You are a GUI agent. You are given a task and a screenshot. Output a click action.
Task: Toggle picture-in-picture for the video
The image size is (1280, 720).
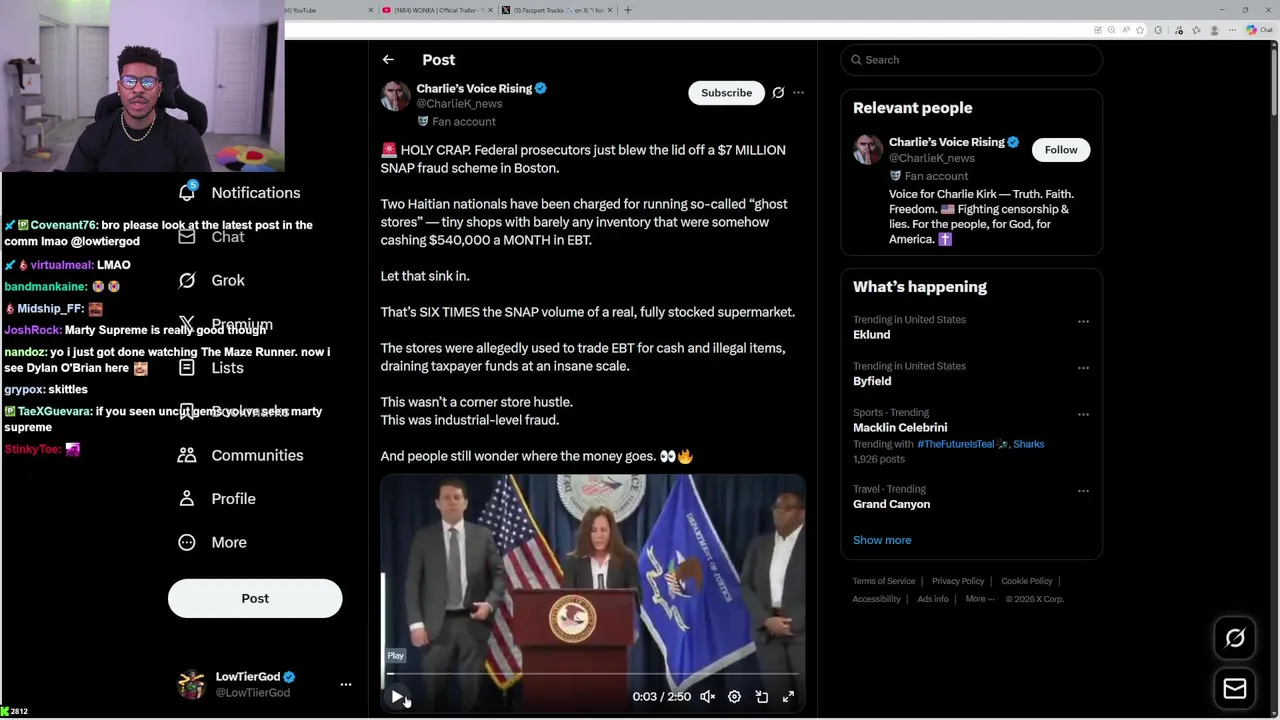pyautogui.click(x=761, y=697)
